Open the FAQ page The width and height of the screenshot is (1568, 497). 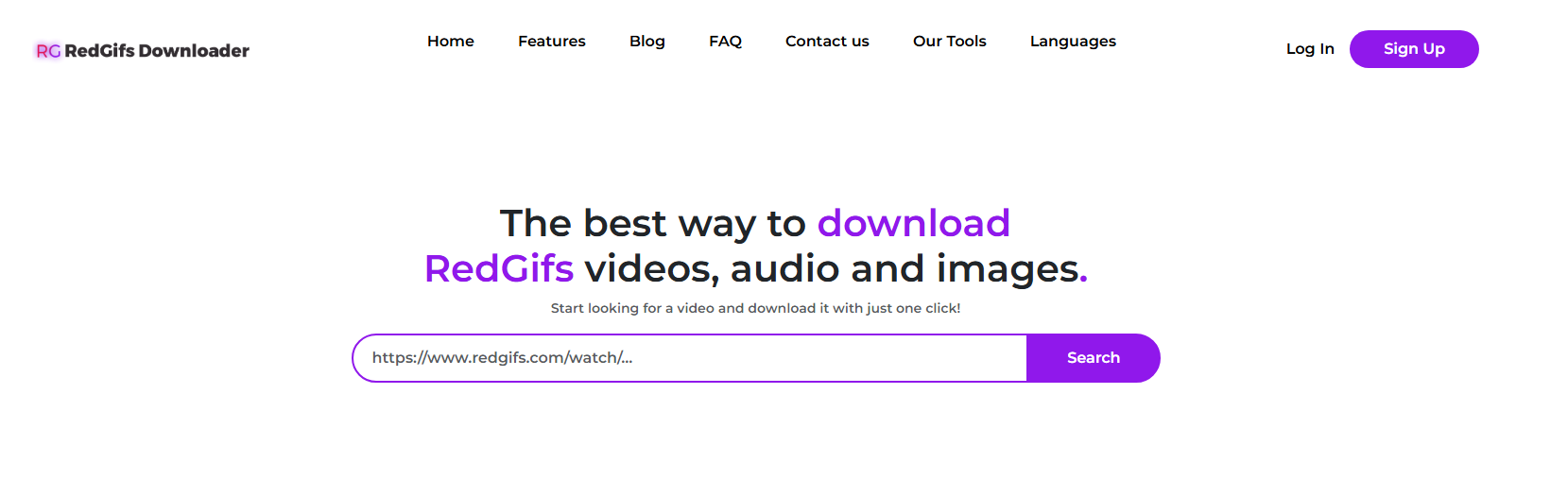pyautogui.click(x=725, y=42)
